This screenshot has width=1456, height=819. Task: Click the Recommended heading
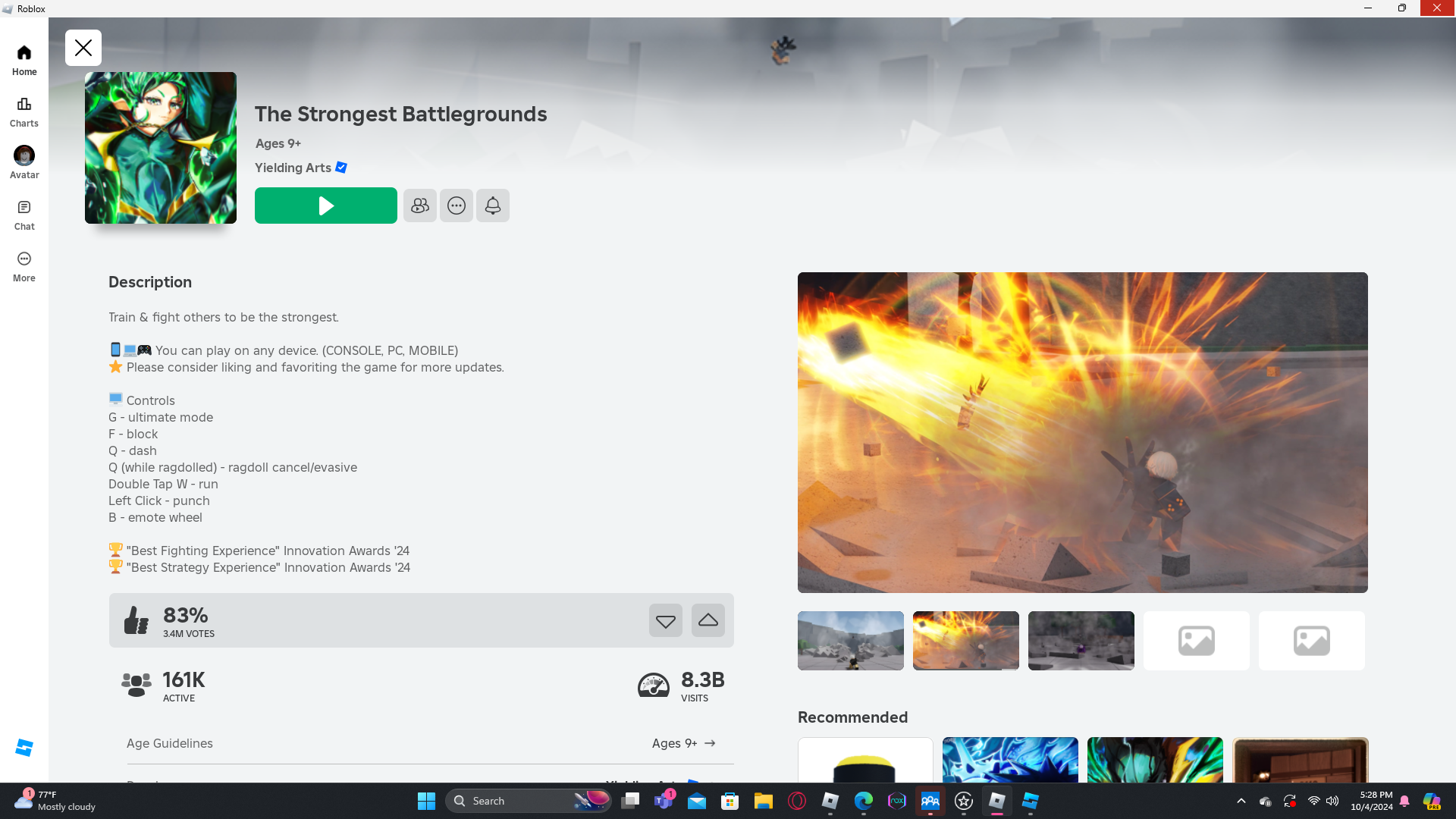pos(852,717)
